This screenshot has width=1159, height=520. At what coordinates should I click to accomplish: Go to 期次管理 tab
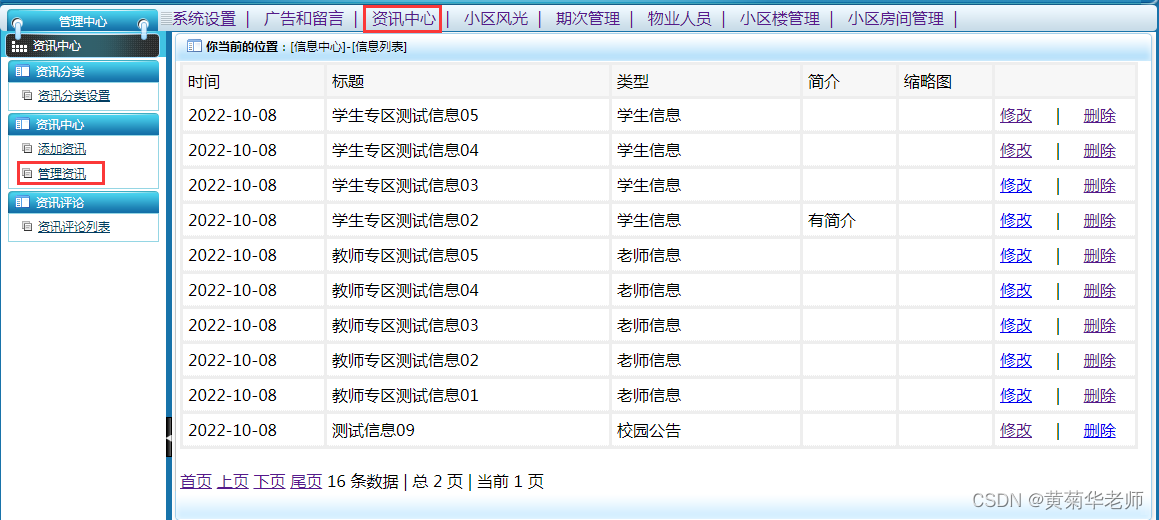point(588,18)
